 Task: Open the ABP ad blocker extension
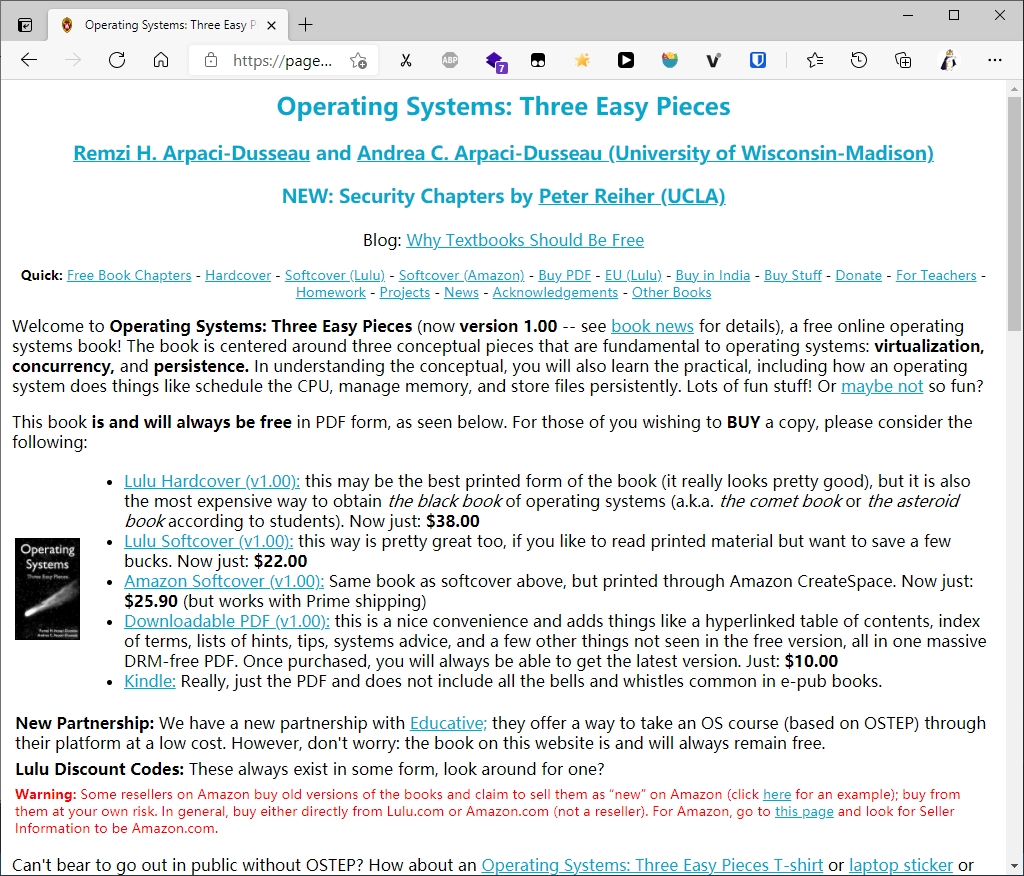click(x=450, y=61)
